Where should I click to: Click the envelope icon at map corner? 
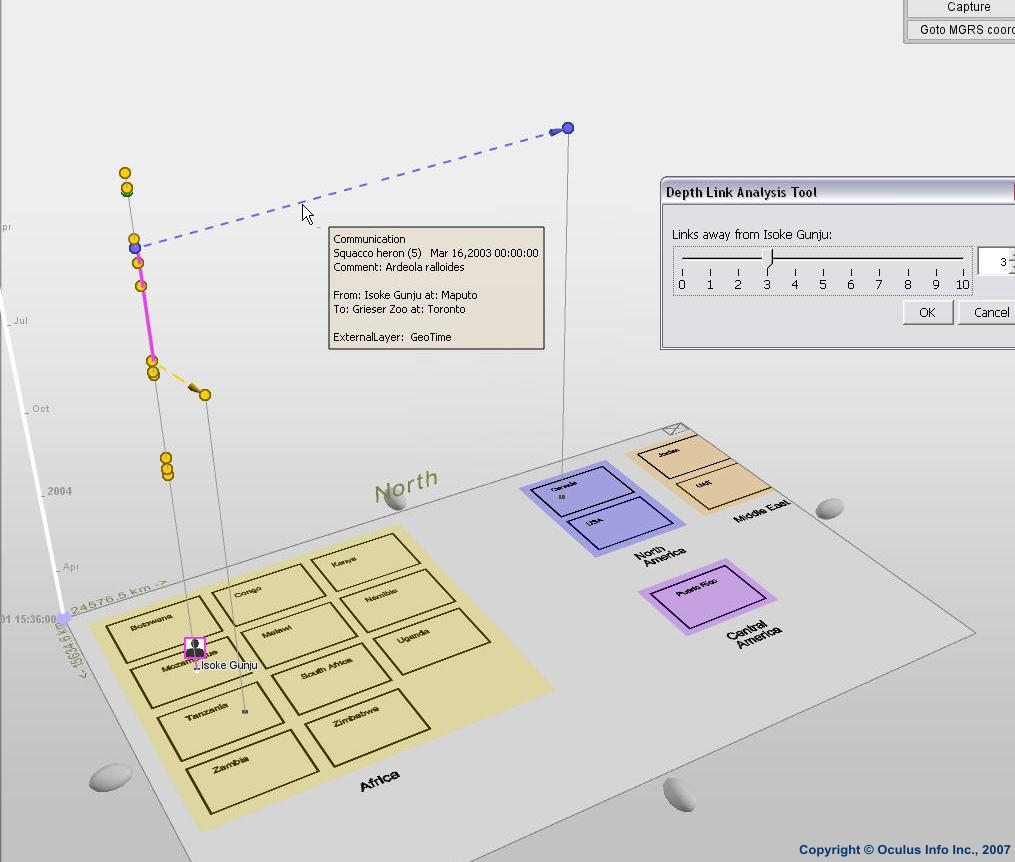coord(676,430)
